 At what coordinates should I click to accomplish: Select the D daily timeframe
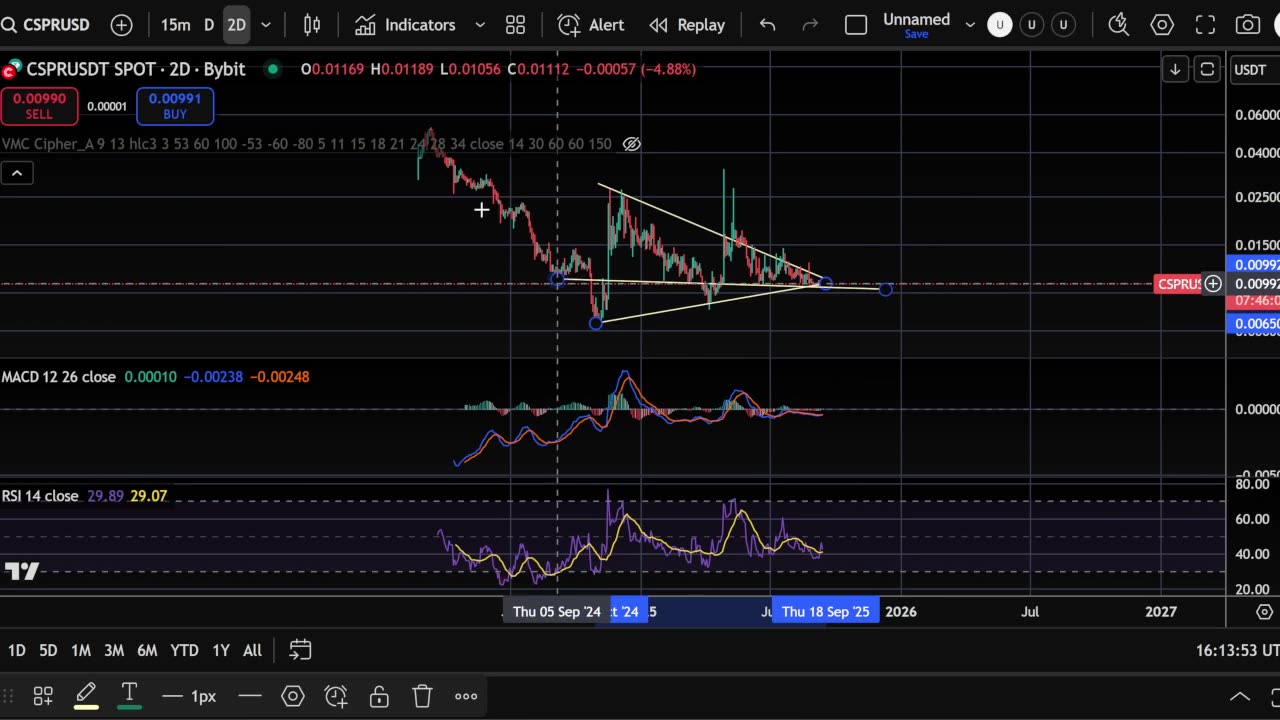pyautogui.click(x=209, y=25)
